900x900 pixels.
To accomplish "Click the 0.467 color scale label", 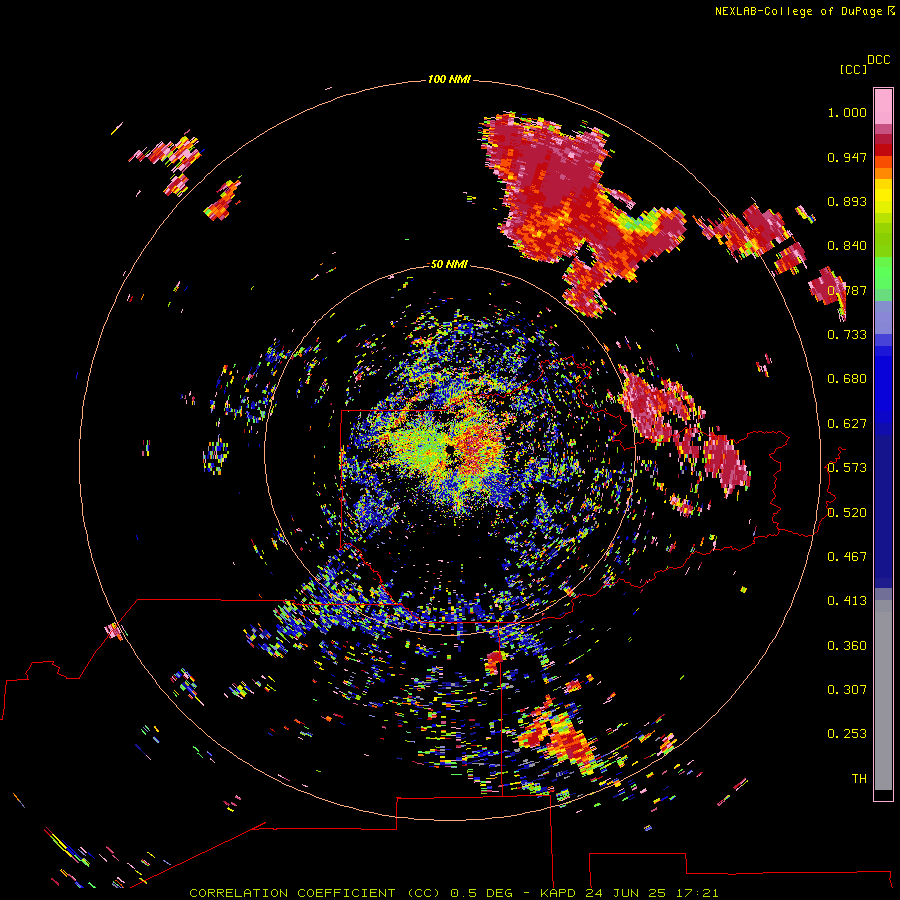I will (x=847, y=557).
